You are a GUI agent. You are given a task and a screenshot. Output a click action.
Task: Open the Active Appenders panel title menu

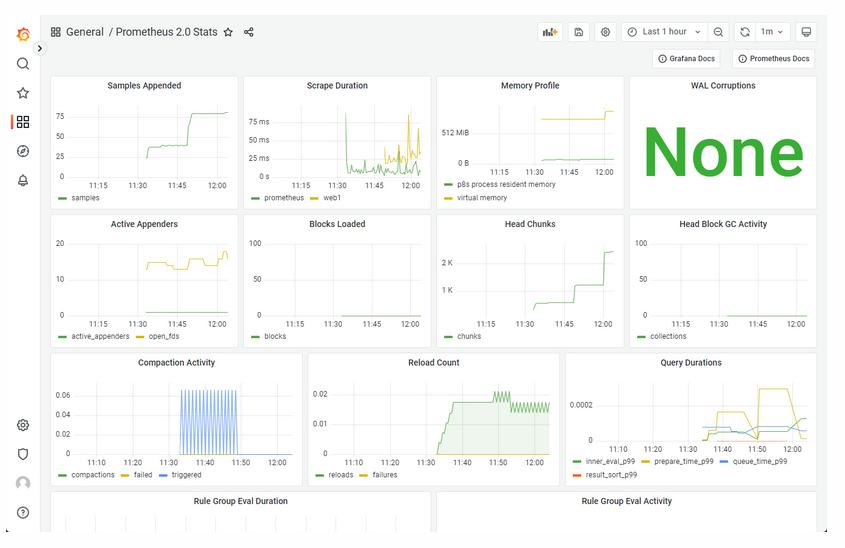(144, 224)
